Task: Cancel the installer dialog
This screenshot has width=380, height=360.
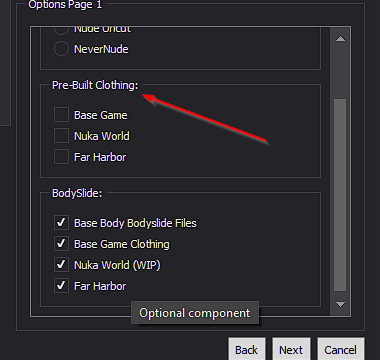Action: point(341,350)
